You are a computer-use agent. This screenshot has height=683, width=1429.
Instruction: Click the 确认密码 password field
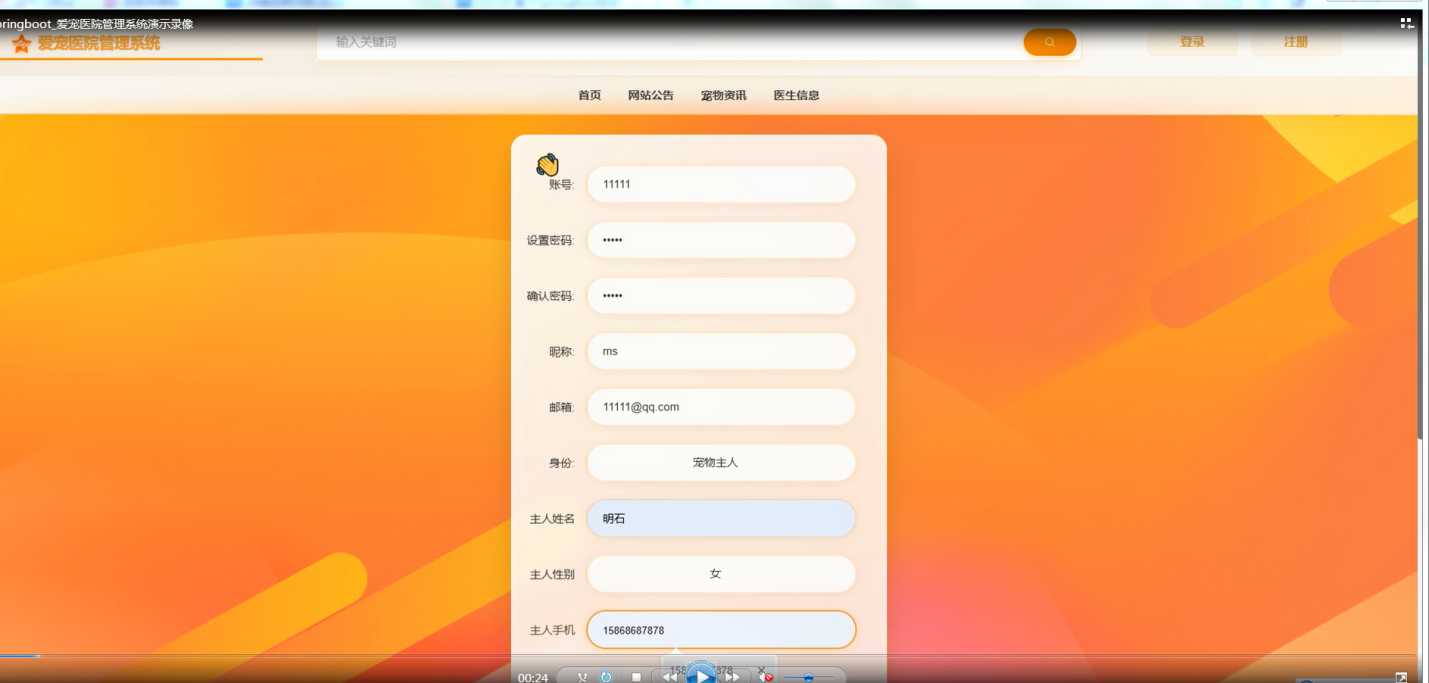tap(721, 296)
